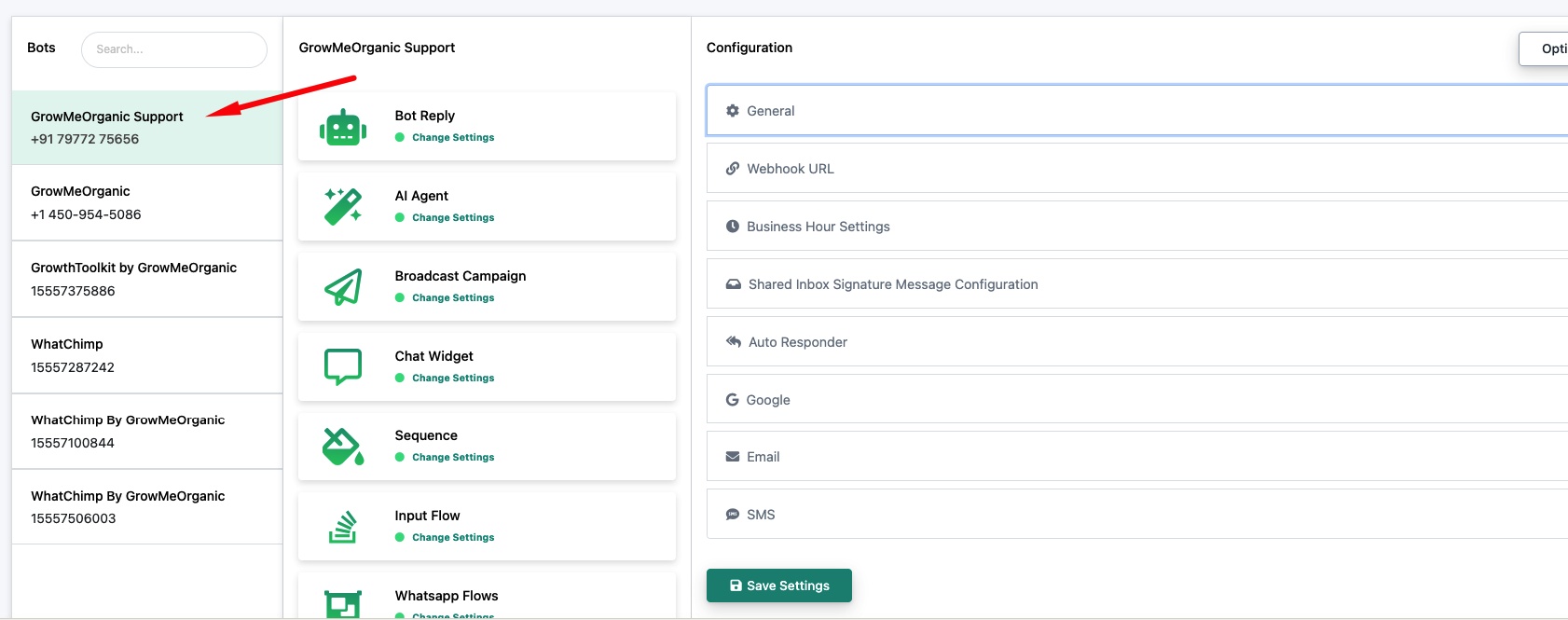Expand the Webhook URL section
Screen dimensions: 1568x620
(1137, 169)
